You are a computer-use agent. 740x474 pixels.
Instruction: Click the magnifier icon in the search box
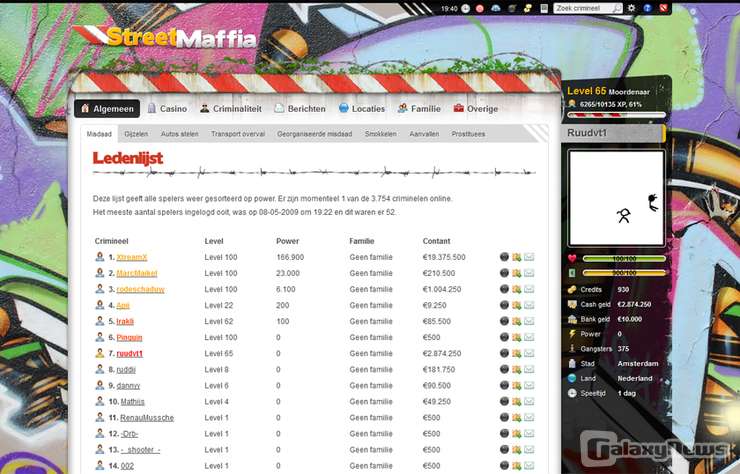(x=617, y=8)
